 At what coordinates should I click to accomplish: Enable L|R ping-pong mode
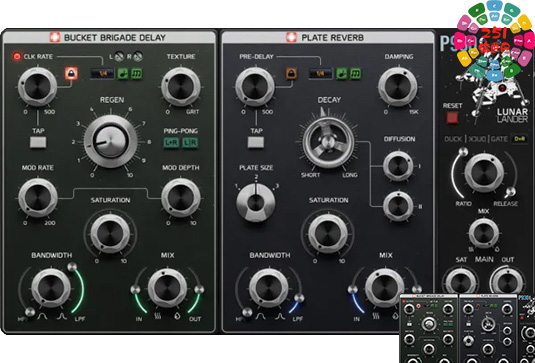(189, 143)
